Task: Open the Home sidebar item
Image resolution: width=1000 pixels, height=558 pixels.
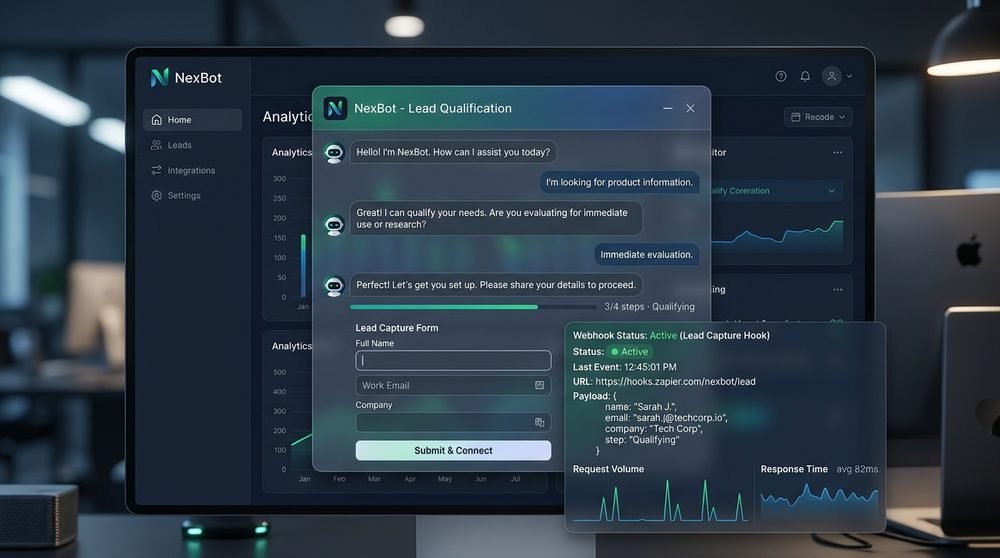Action: (x=193, y=119)
